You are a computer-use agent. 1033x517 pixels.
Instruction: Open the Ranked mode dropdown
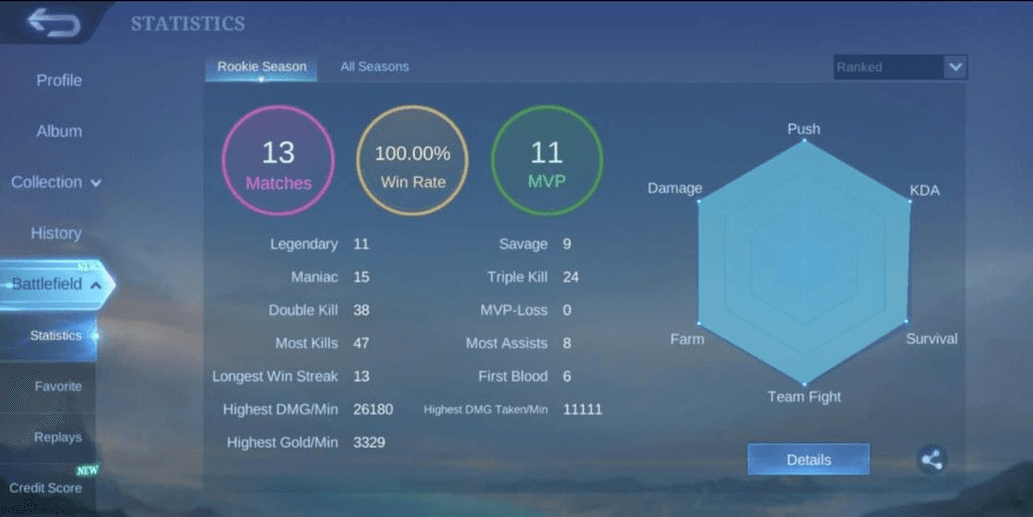[x=955, y=67]
